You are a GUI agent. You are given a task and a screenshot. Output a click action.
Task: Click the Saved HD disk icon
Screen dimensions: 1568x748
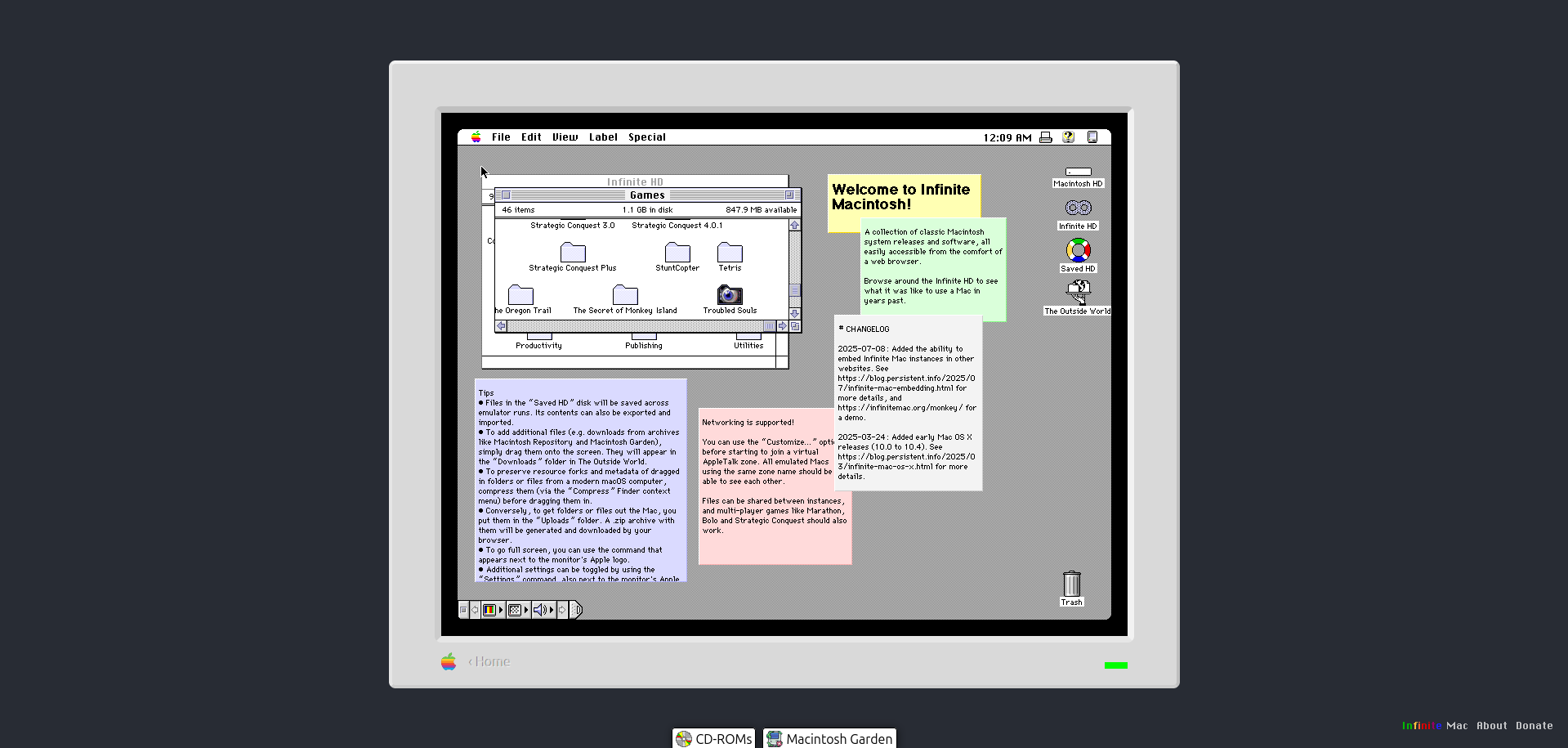[1078, 250]
